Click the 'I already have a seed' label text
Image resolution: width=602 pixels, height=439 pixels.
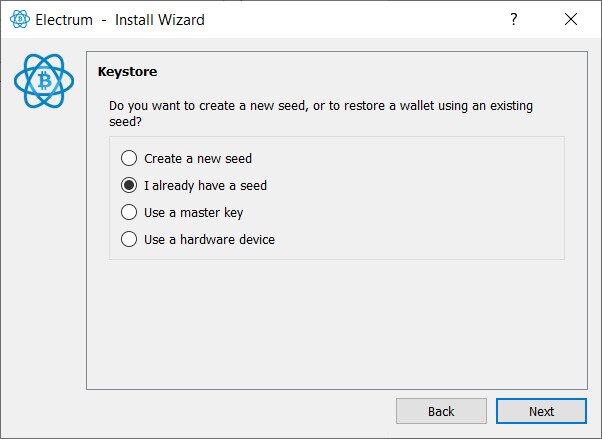tap(205, 185)
